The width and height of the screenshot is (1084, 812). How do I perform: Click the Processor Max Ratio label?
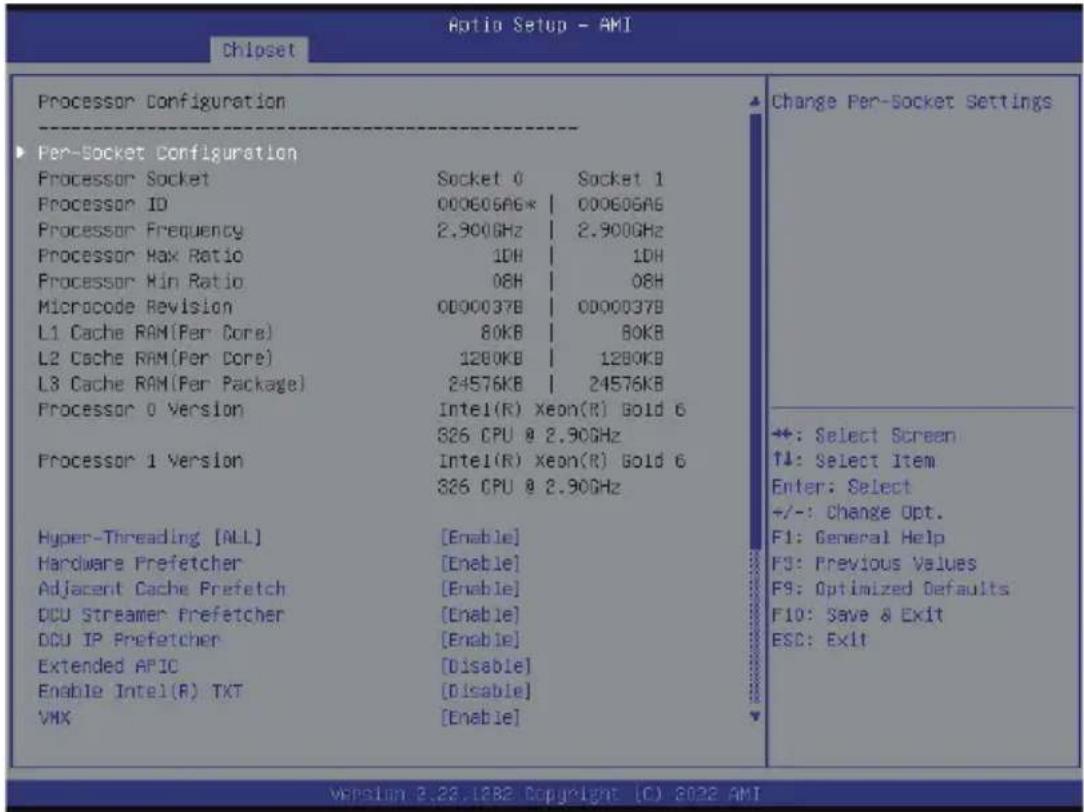[140, 256]
